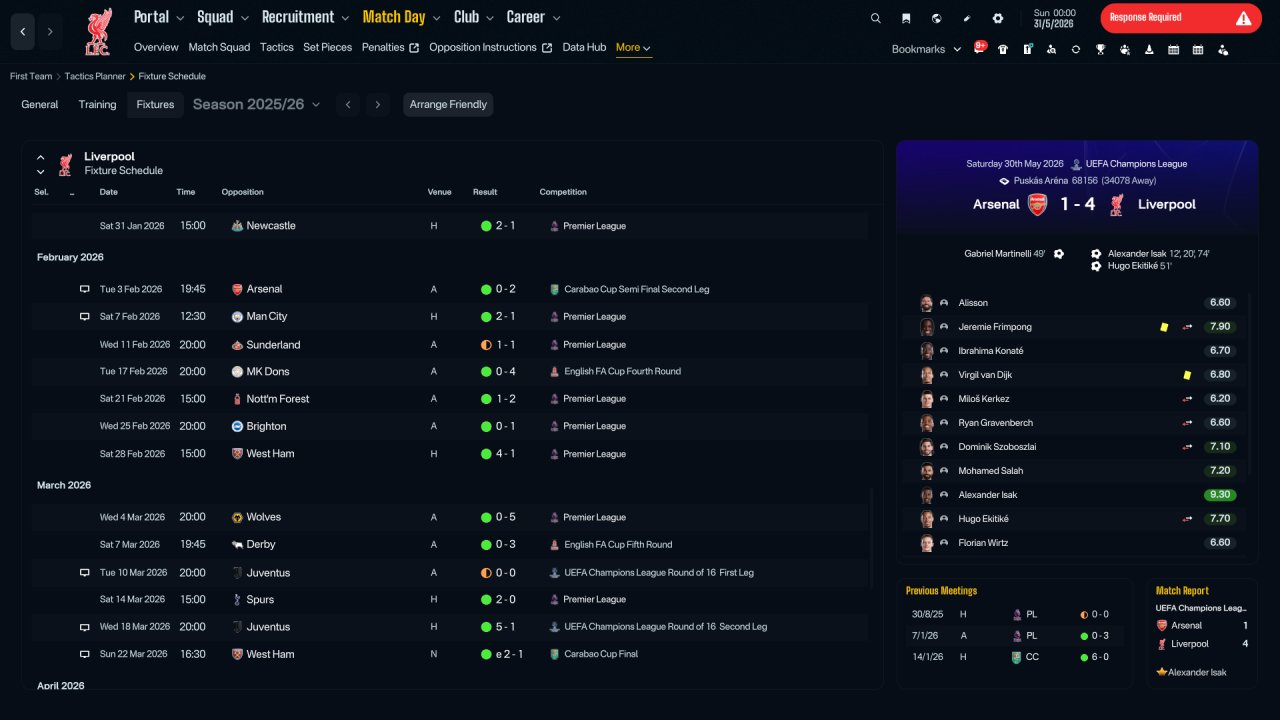Open the Tactics submenu item
This screenshot has width=1280, height=720.
tap(277, 48)
